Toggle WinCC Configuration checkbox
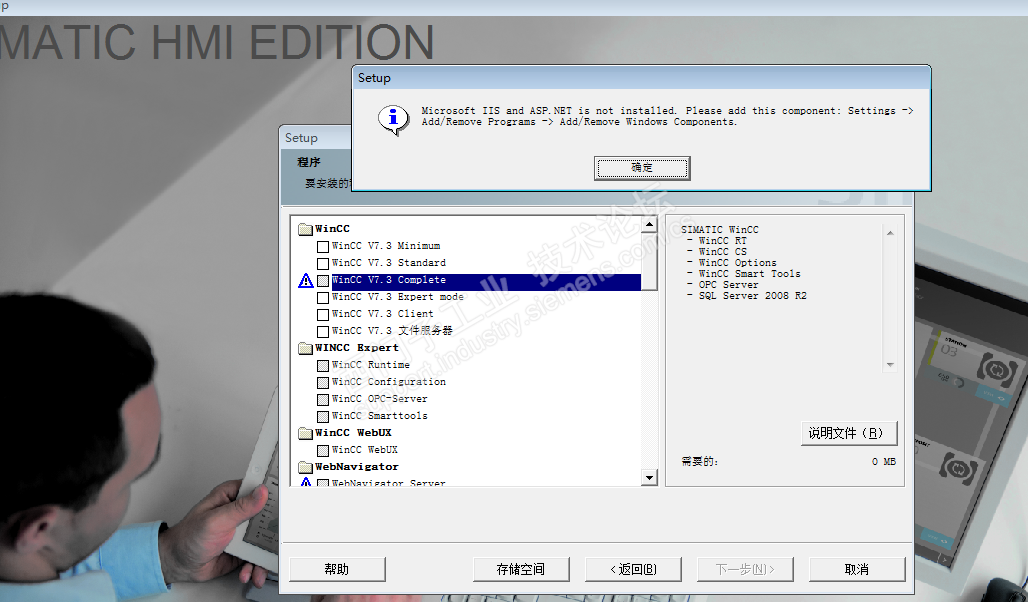Screen dimensions: 1028x602 click(323, 383)
